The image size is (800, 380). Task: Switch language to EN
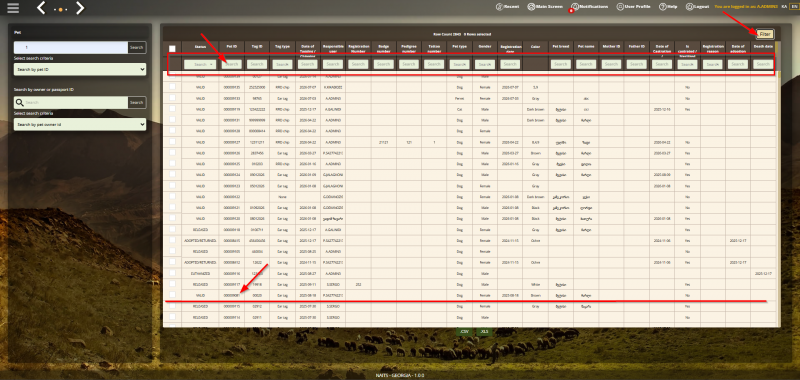coord(793,7)
